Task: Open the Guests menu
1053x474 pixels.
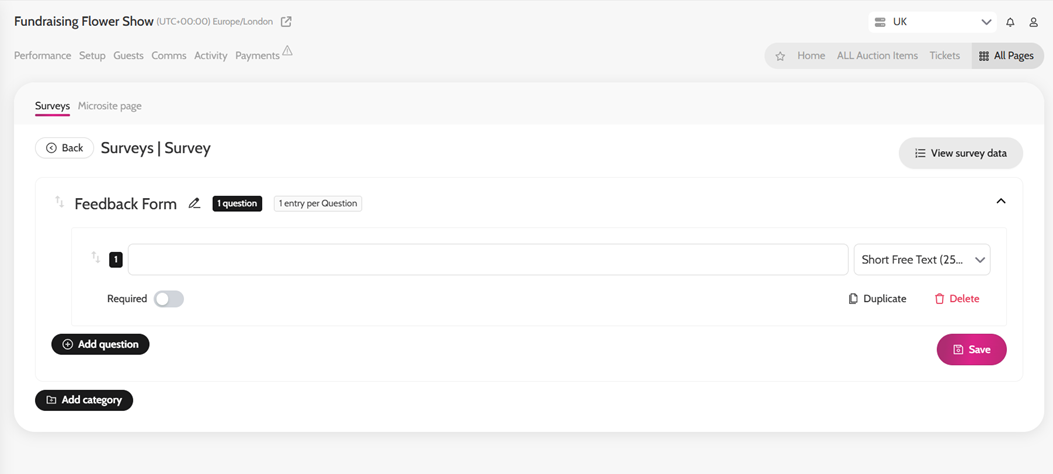Action: [x=128, y=56]
